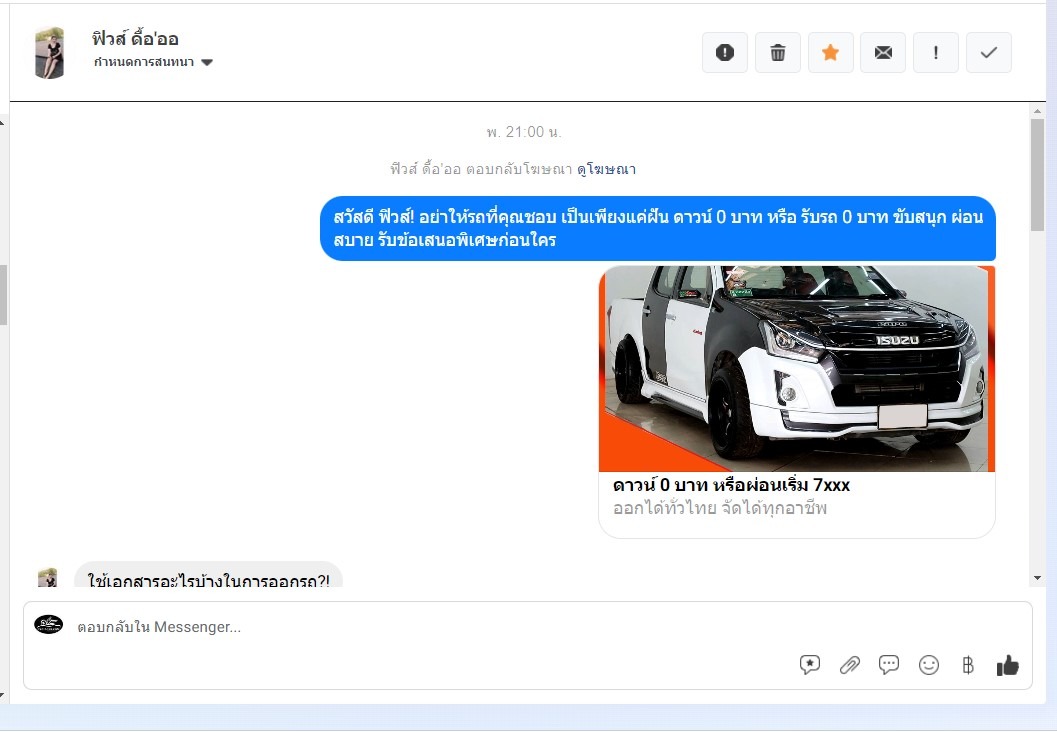Screen dimensions: 1057x732
Task: Send a thumbs-up like
Action: (1008, 665)
